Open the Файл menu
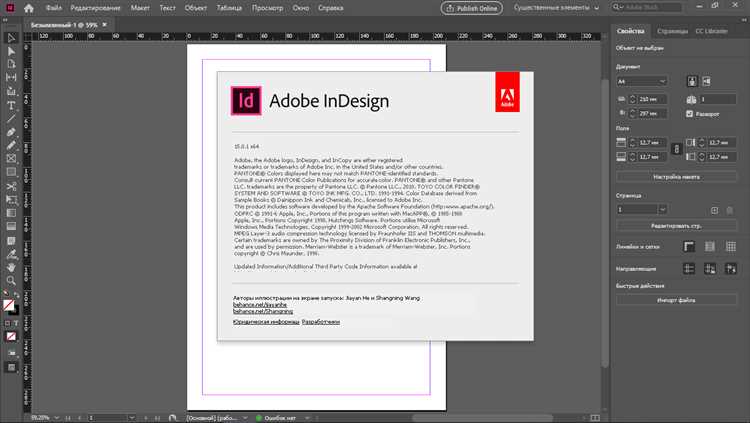The height and width of the screenshot is (423, 750). tap(53, 8)
